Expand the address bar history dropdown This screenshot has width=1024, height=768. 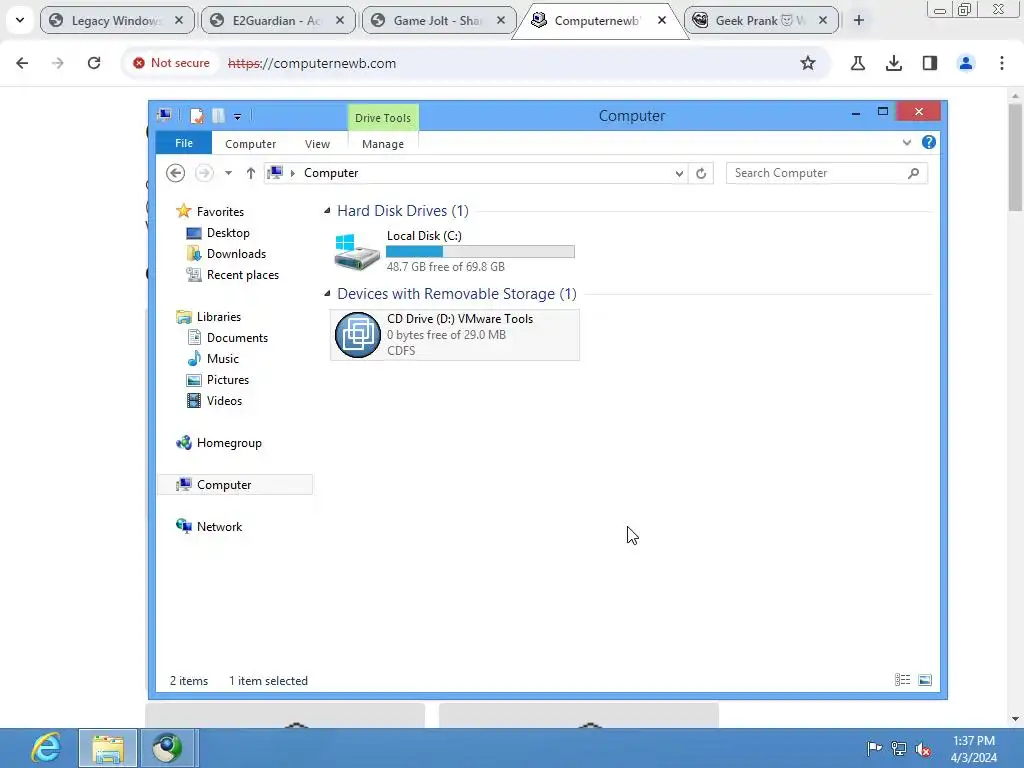679,173
